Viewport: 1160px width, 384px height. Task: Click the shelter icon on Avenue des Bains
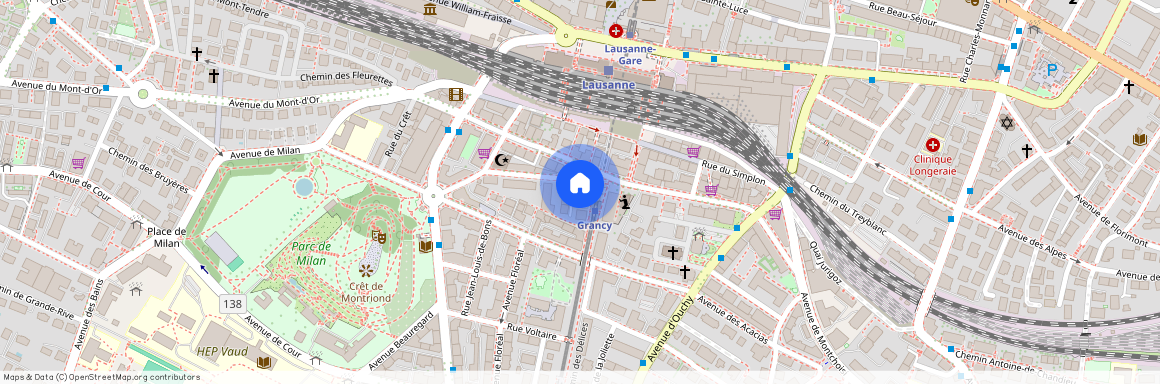point(135,290)
